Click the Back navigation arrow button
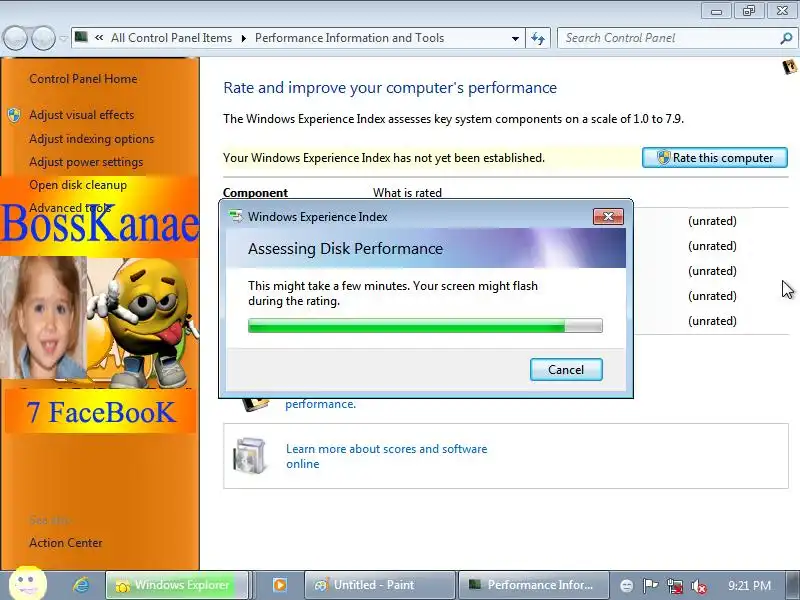Image resolution: width=800 pixels, height=600 pixels. [15, 38]
